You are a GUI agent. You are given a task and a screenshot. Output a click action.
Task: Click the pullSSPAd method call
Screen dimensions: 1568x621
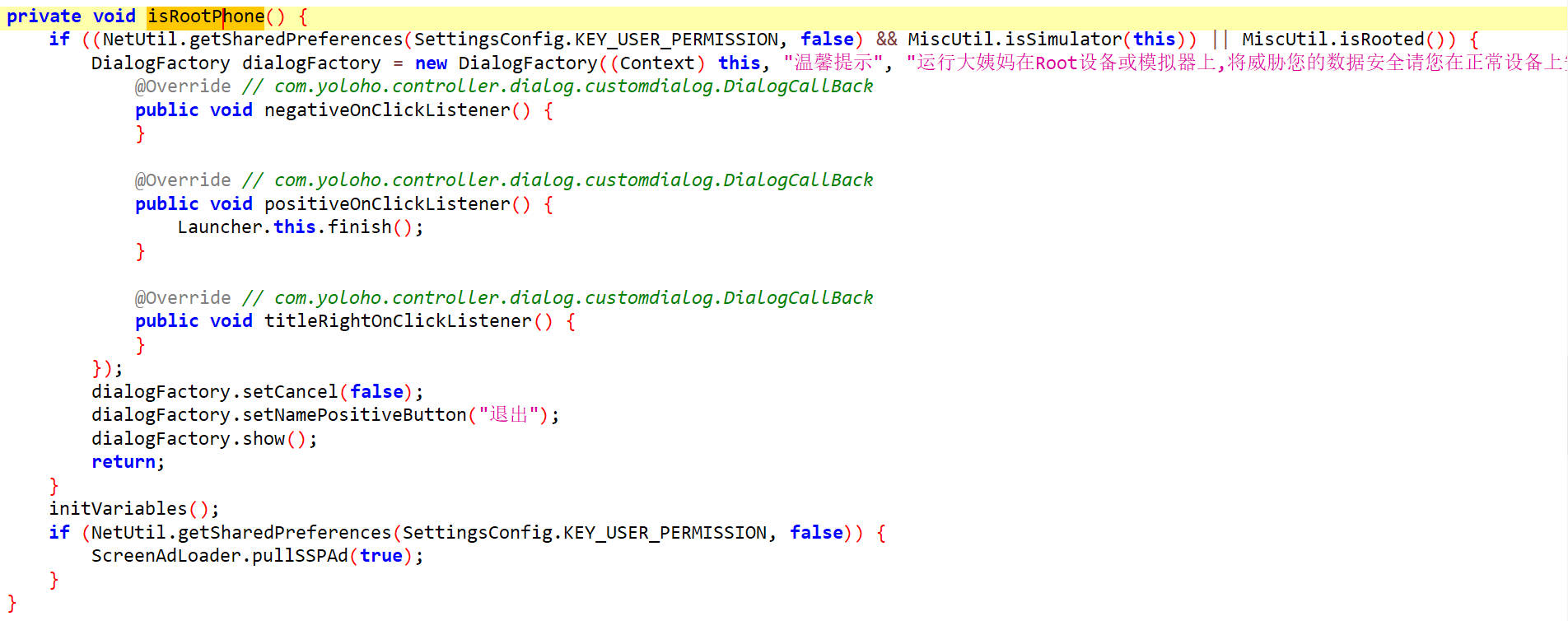(x=300, y=556)
